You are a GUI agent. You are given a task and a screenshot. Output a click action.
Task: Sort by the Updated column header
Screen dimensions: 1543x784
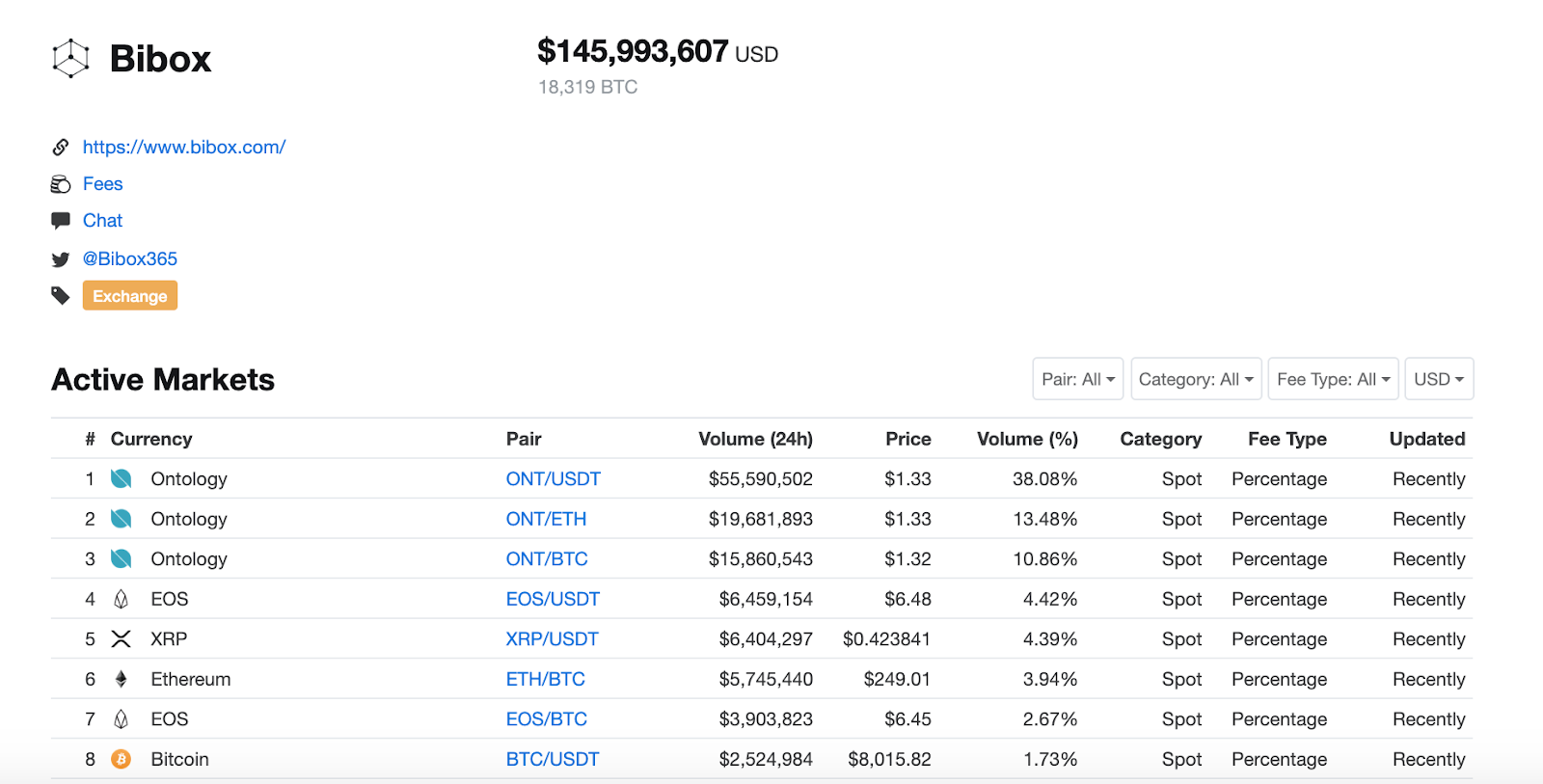(x=1427, y=439)
